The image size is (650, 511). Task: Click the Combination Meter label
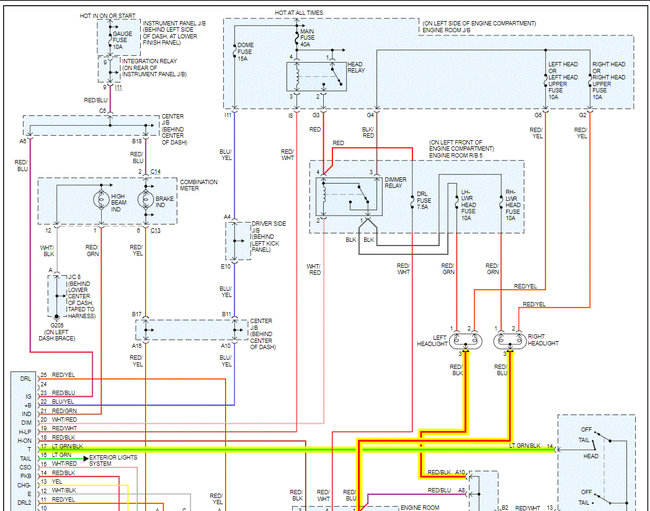click(x=199, y=185)
